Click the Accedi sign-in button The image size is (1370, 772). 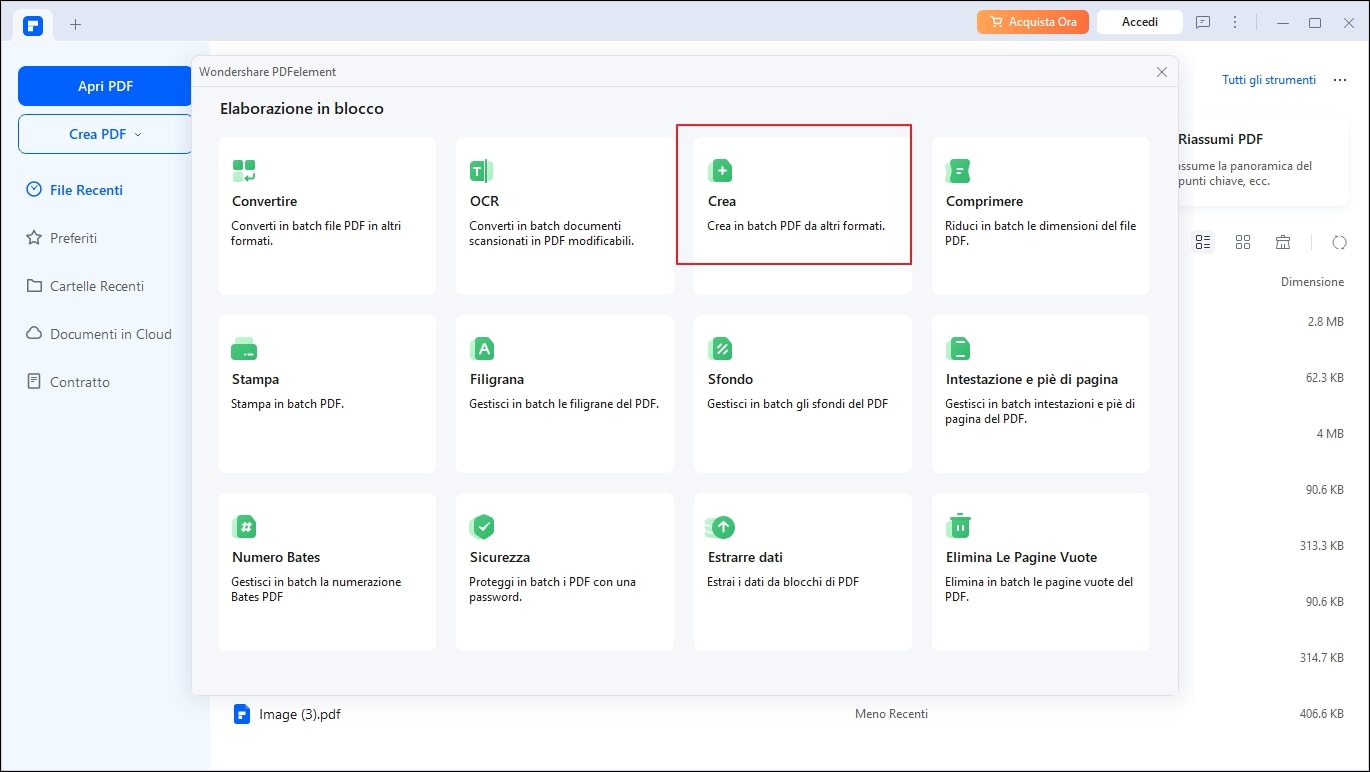coord(1140,22)
